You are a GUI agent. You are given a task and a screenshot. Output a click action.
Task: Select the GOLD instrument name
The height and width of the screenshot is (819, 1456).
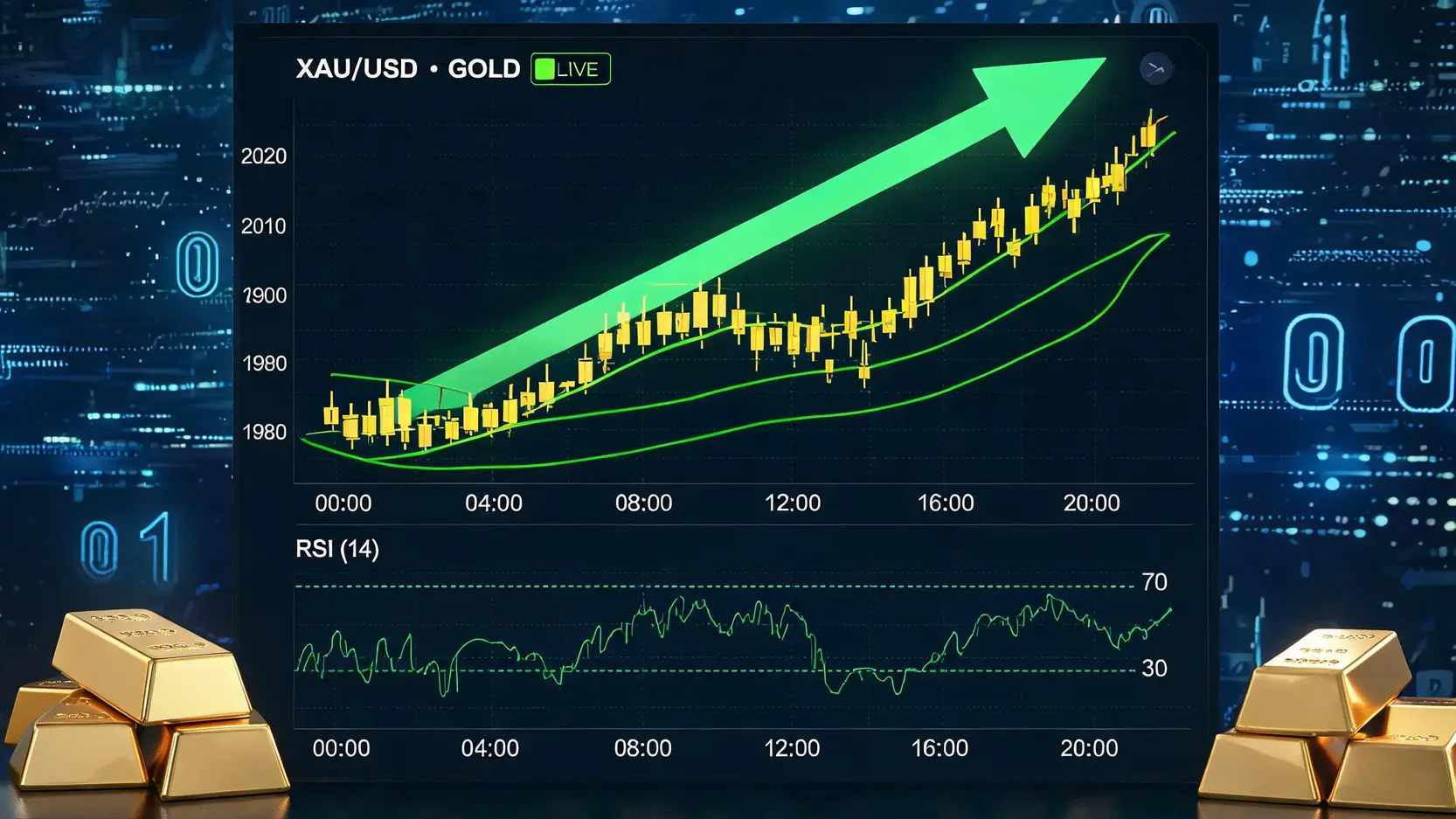[484, 69]
